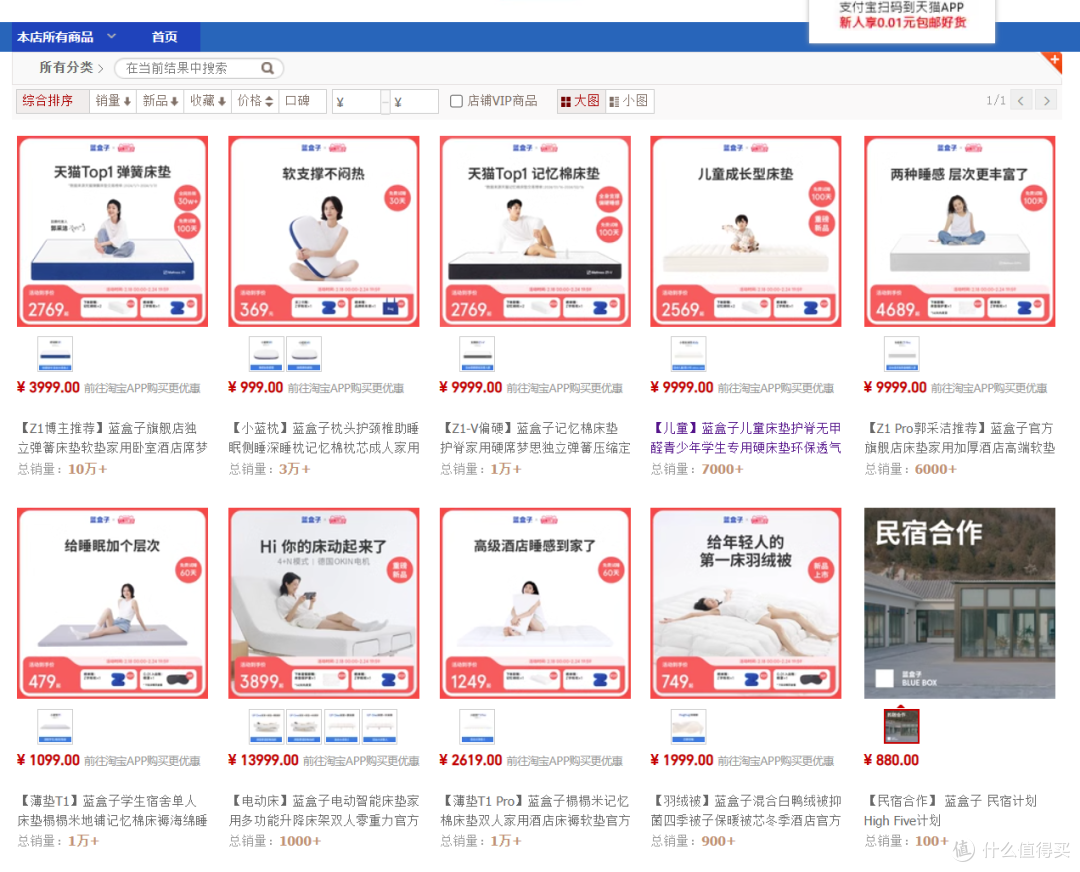Screen dimensions: 1080x872
Task: Open 【儿童】蓝盒子儿童床垫 title link
Action: [746, 438]
